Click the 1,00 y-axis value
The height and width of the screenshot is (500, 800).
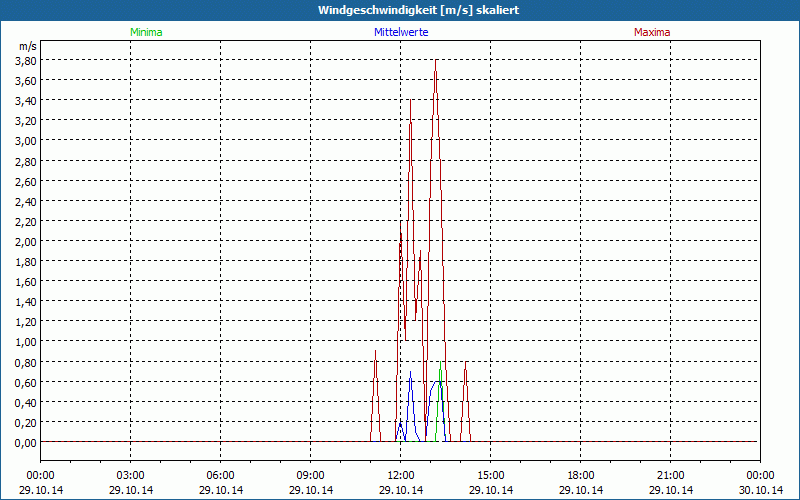click(26, 342)
